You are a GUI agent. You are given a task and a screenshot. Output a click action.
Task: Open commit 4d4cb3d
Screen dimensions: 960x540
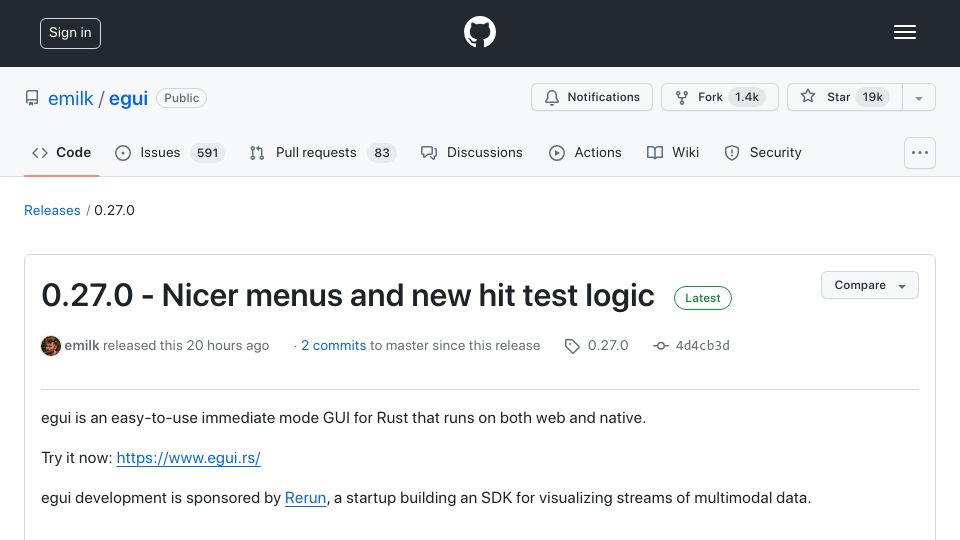click(x=702, y=345)
